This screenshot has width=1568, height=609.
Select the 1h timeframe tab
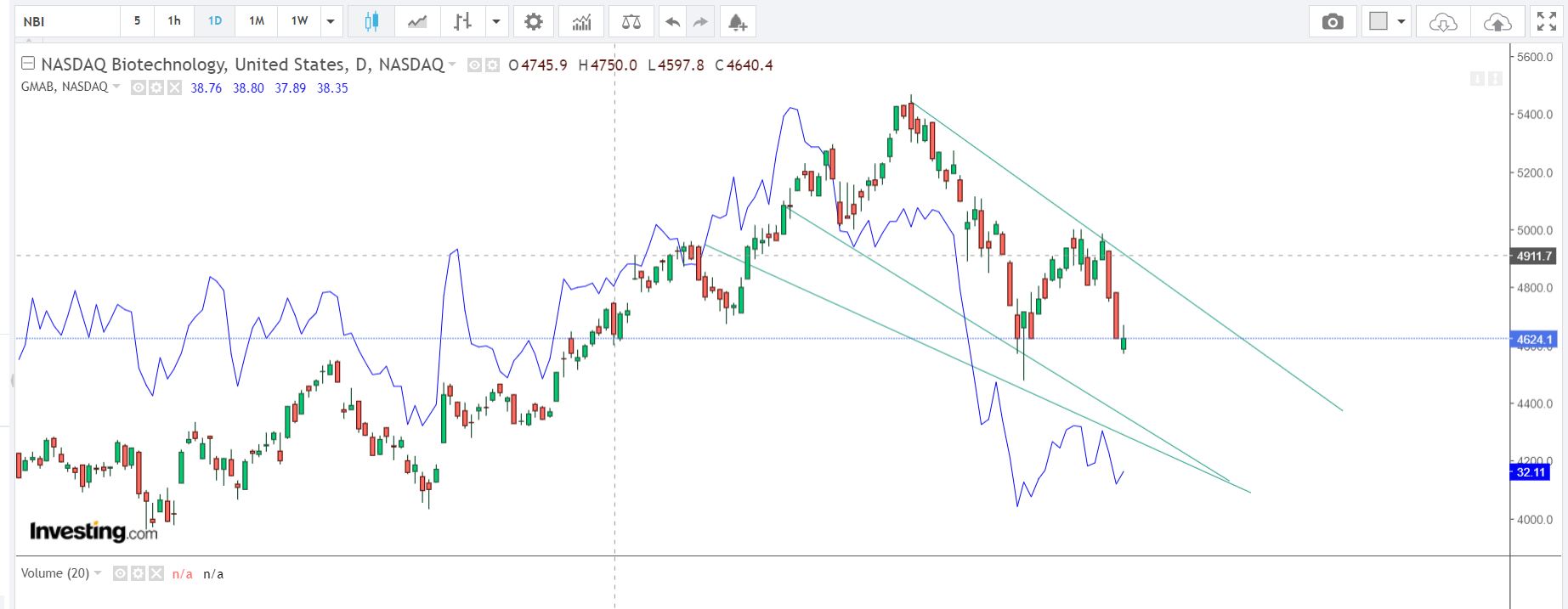click(x=174, y=21)
